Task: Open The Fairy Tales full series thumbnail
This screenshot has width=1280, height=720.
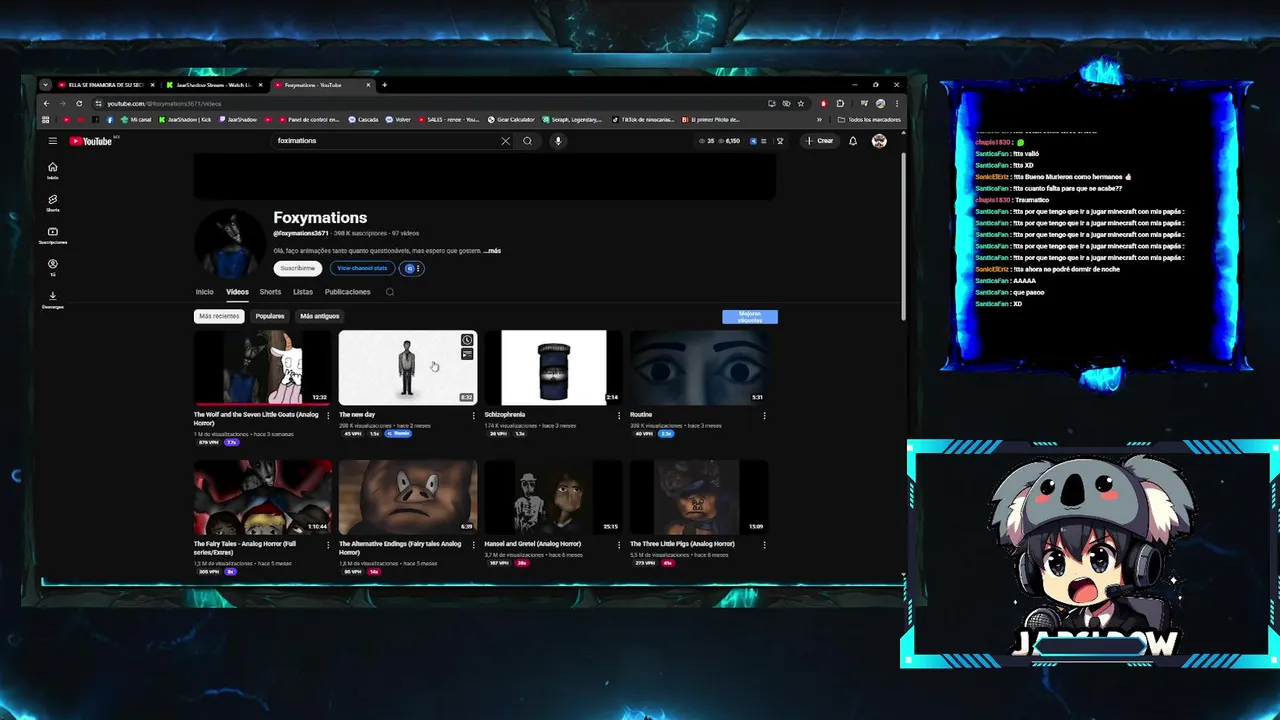Action: [262, 497]
